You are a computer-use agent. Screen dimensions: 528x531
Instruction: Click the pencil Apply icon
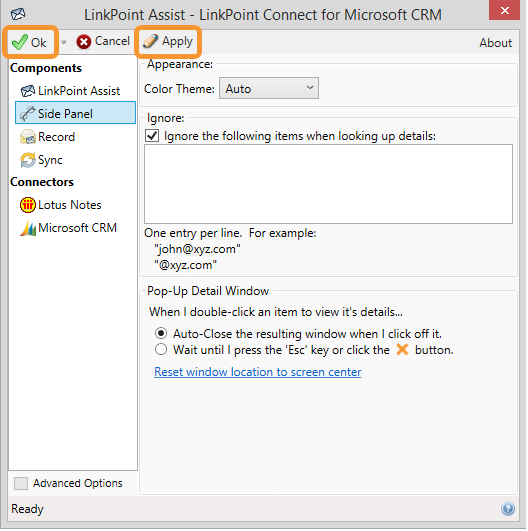[150, 41]
